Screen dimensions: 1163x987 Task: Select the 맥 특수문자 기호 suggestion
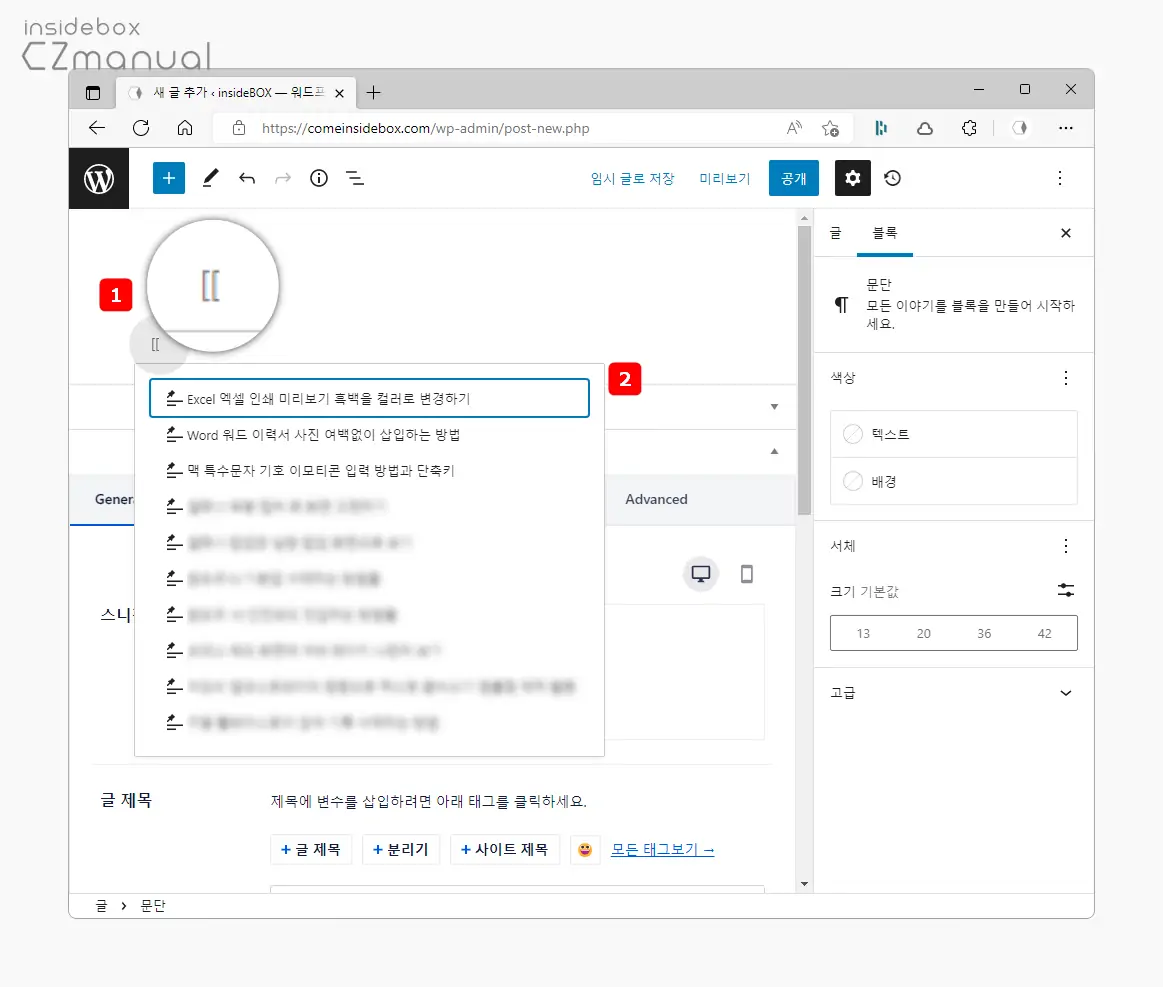[x=369, y=470]
